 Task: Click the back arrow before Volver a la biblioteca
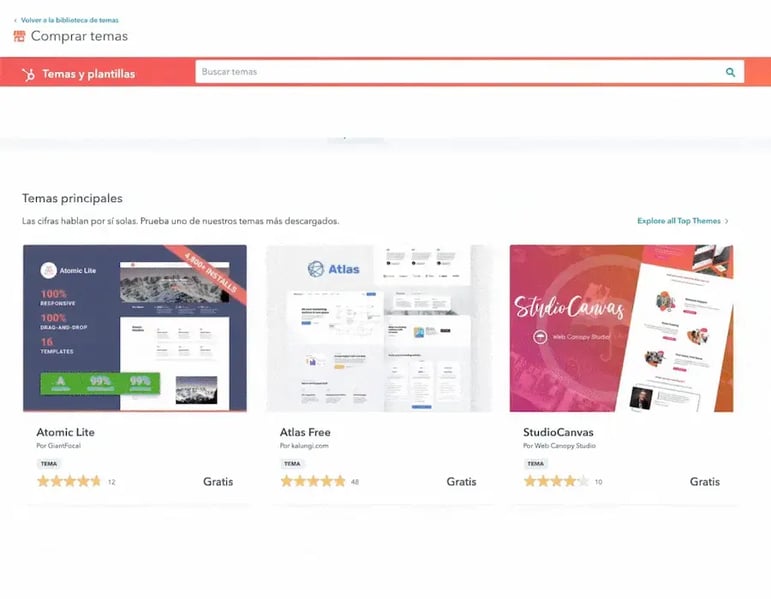pos(15,20)
